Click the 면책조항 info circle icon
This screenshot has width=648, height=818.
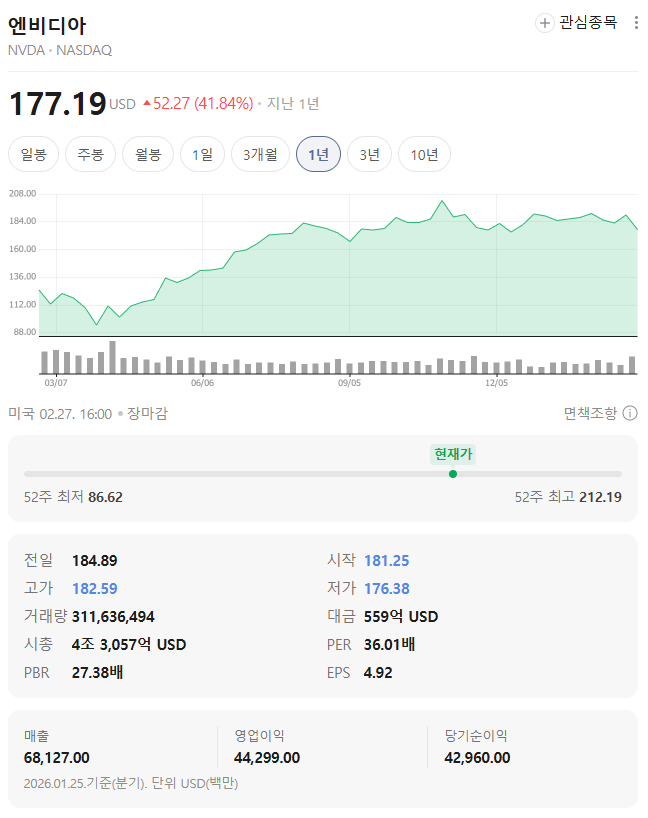[x=630, y=414]
